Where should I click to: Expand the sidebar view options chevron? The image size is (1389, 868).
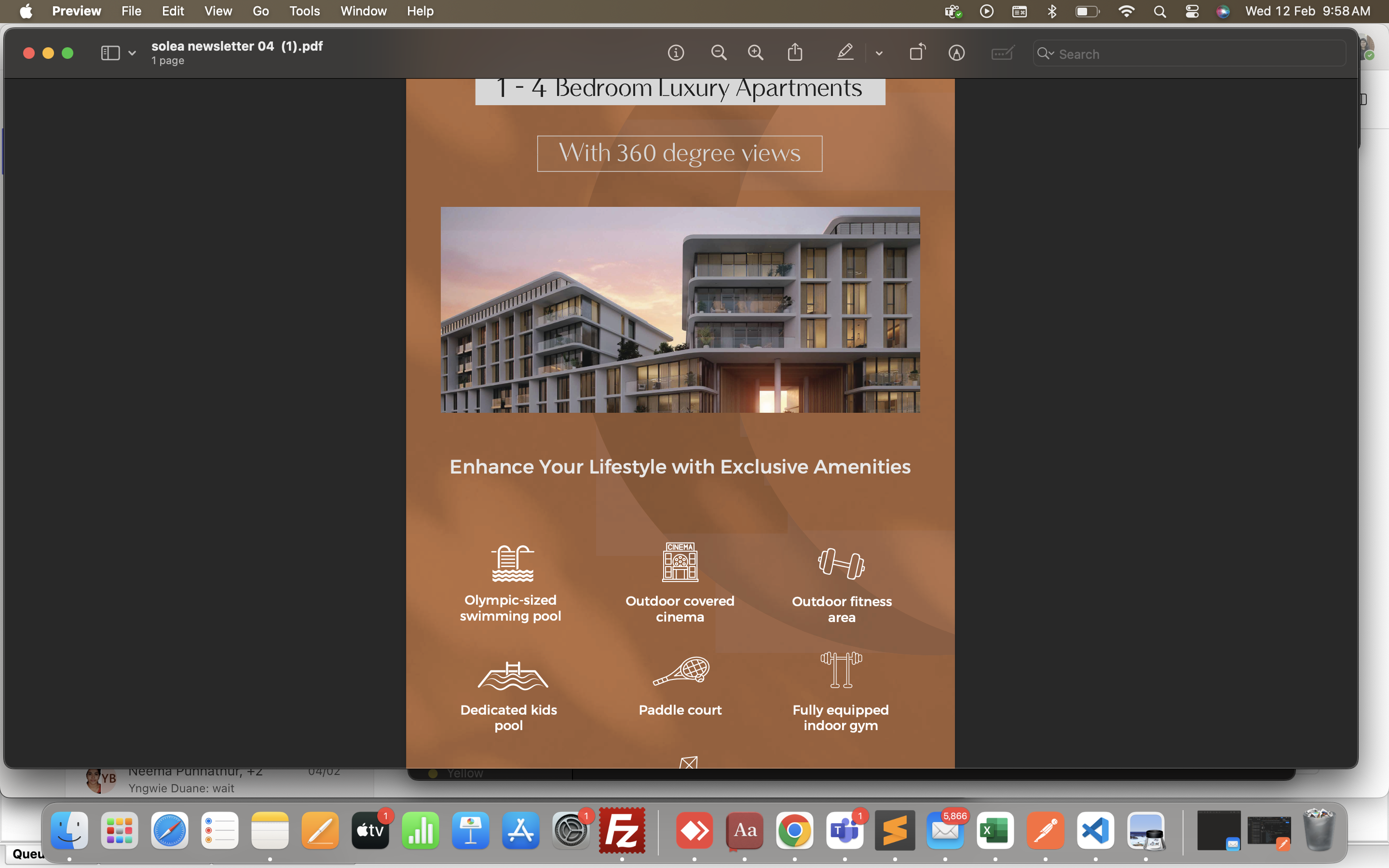coord(132,54)
